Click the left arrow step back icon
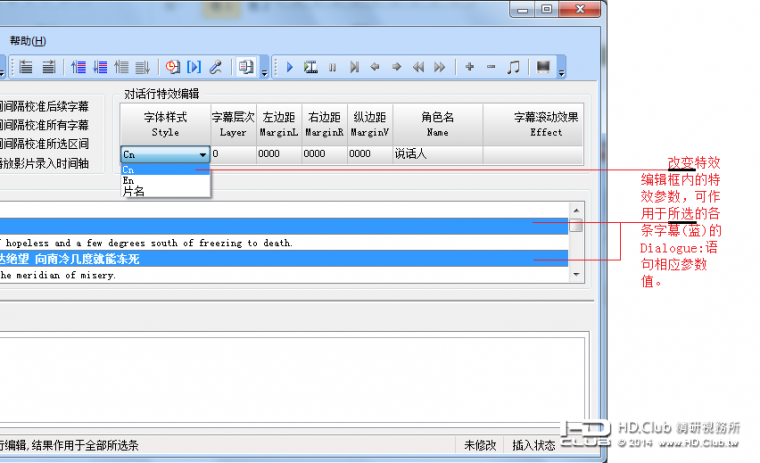Image resolution: width=760 pixels, height=463 pixels. 375,67
